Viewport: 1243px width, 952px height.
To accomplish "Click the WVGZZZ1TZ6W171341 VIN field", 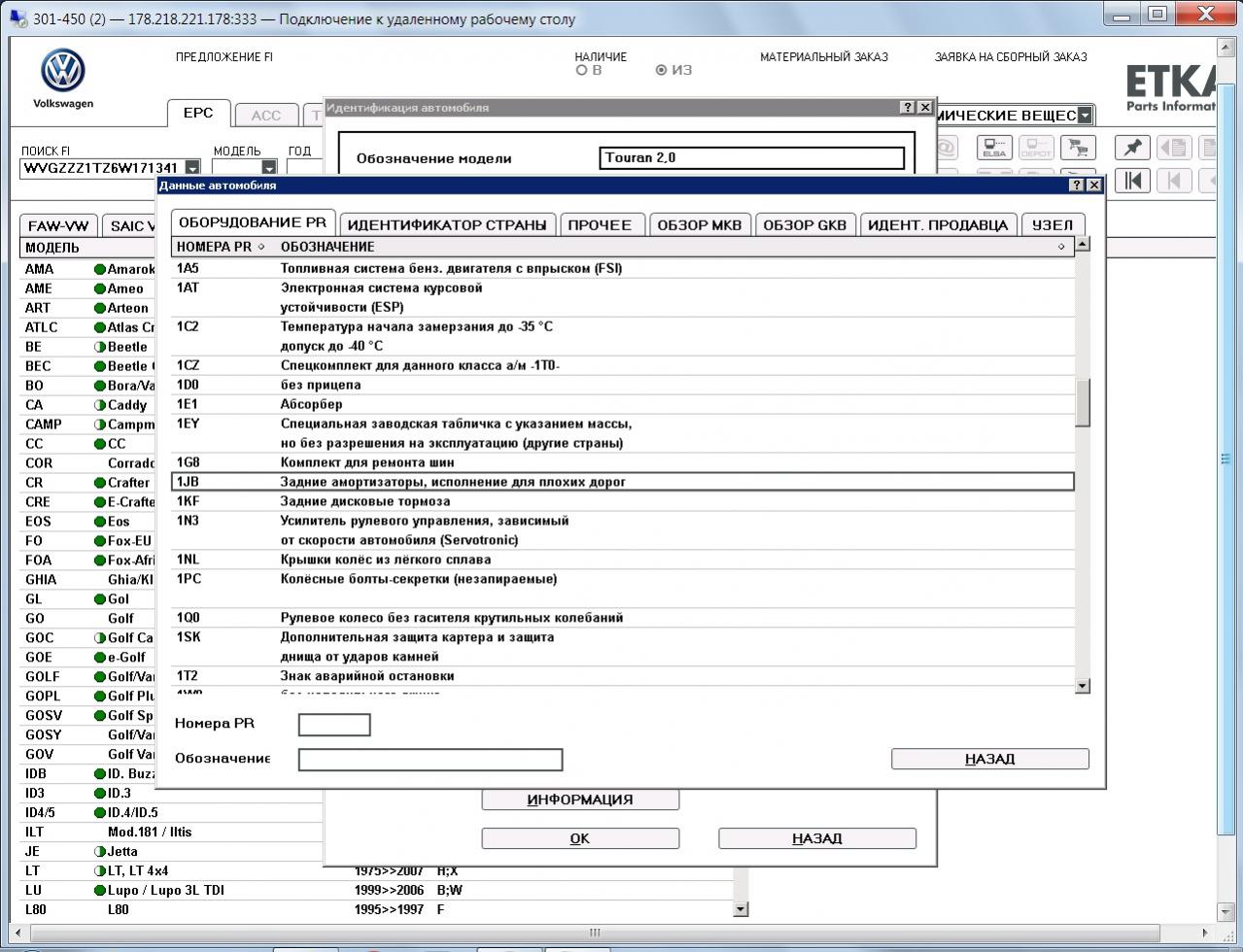I will click(102, 168).
